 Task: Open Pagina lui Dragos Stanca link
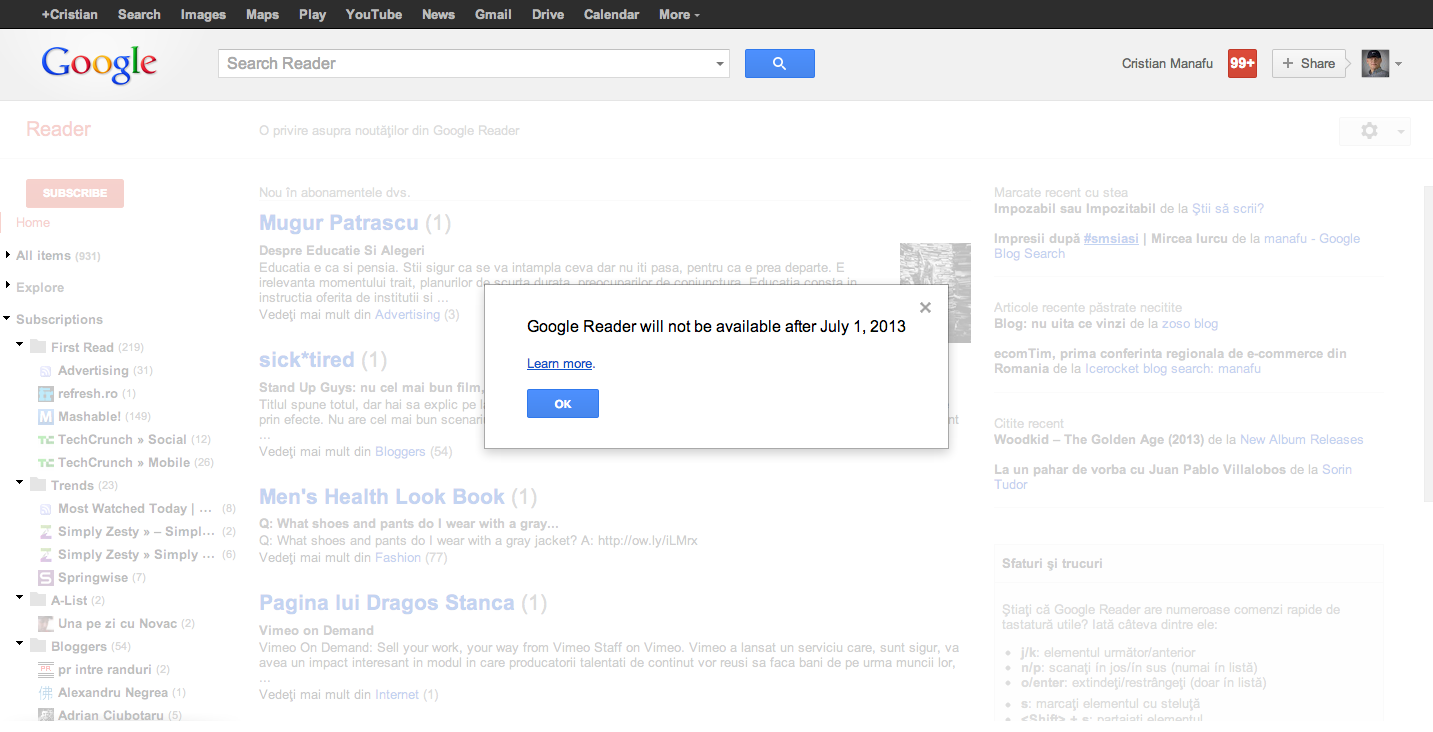tap(387, 603)
